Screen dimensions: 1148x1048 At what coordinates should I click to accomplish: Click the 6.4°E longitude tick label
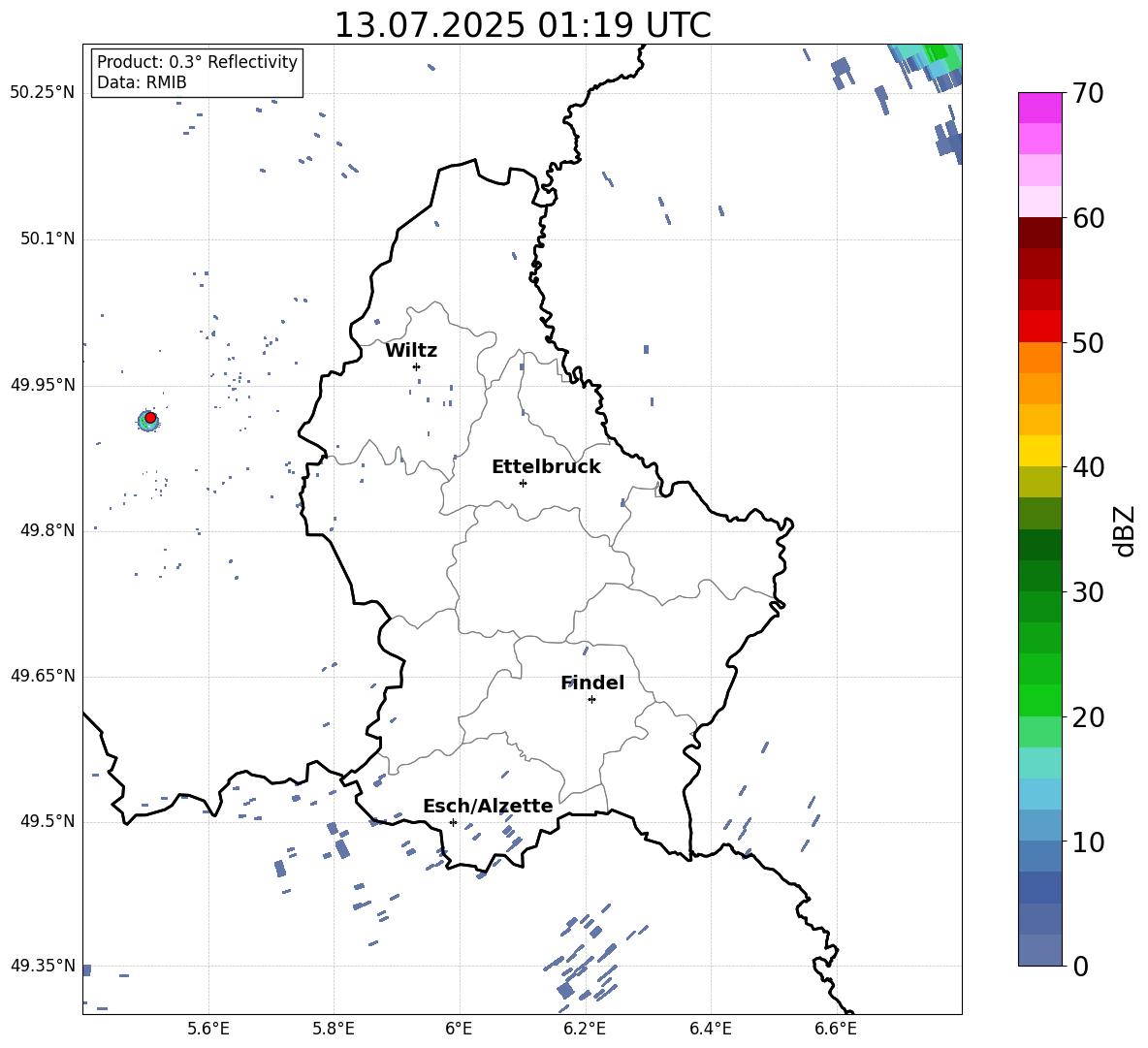710,1029
